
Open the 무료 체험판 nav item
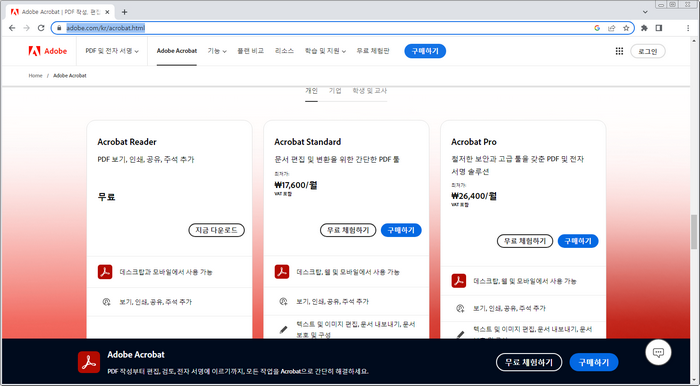(373, 51)
